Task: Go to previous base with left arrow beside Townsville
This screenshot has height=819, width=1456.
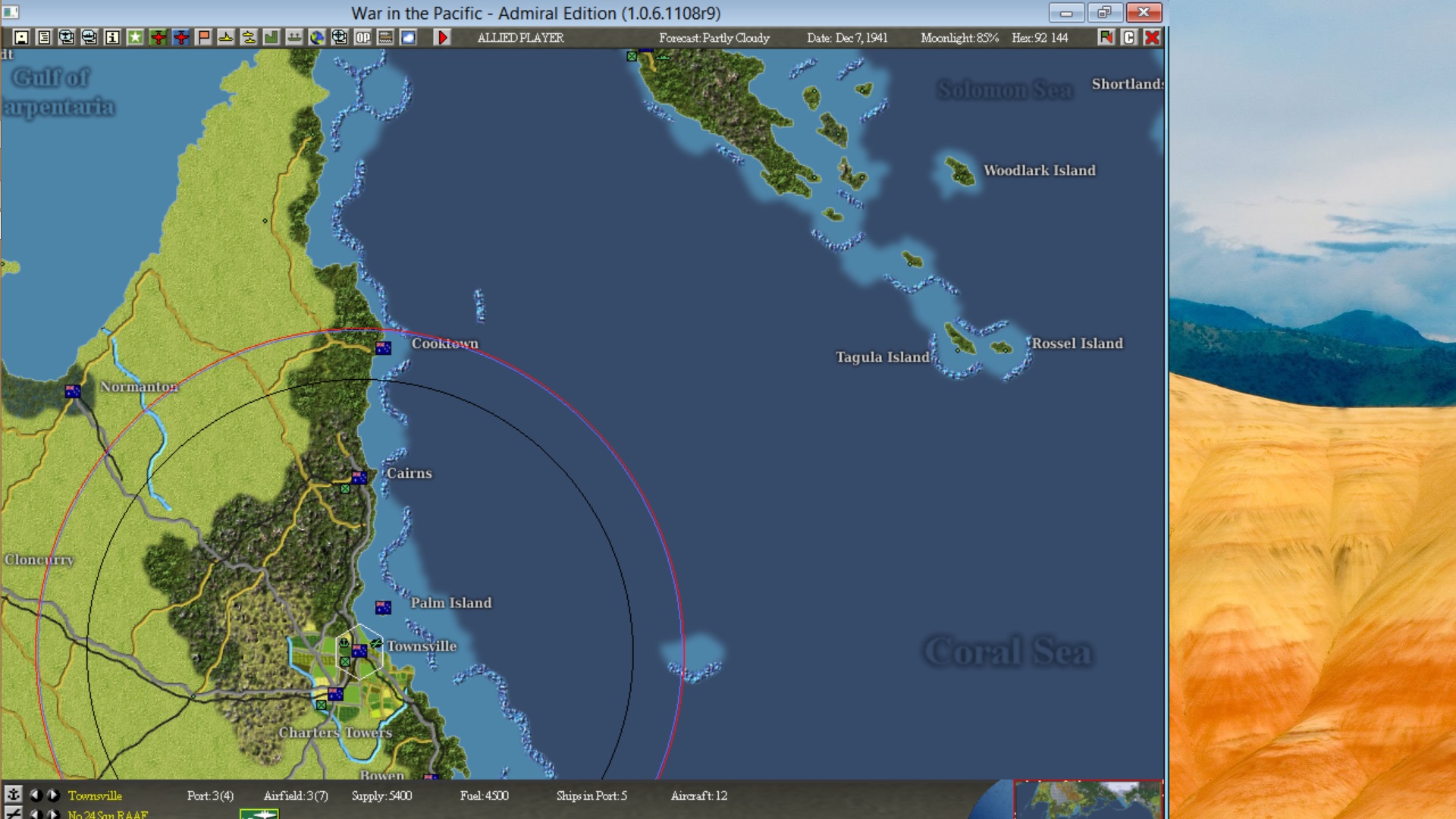Action: pos(36,795)
